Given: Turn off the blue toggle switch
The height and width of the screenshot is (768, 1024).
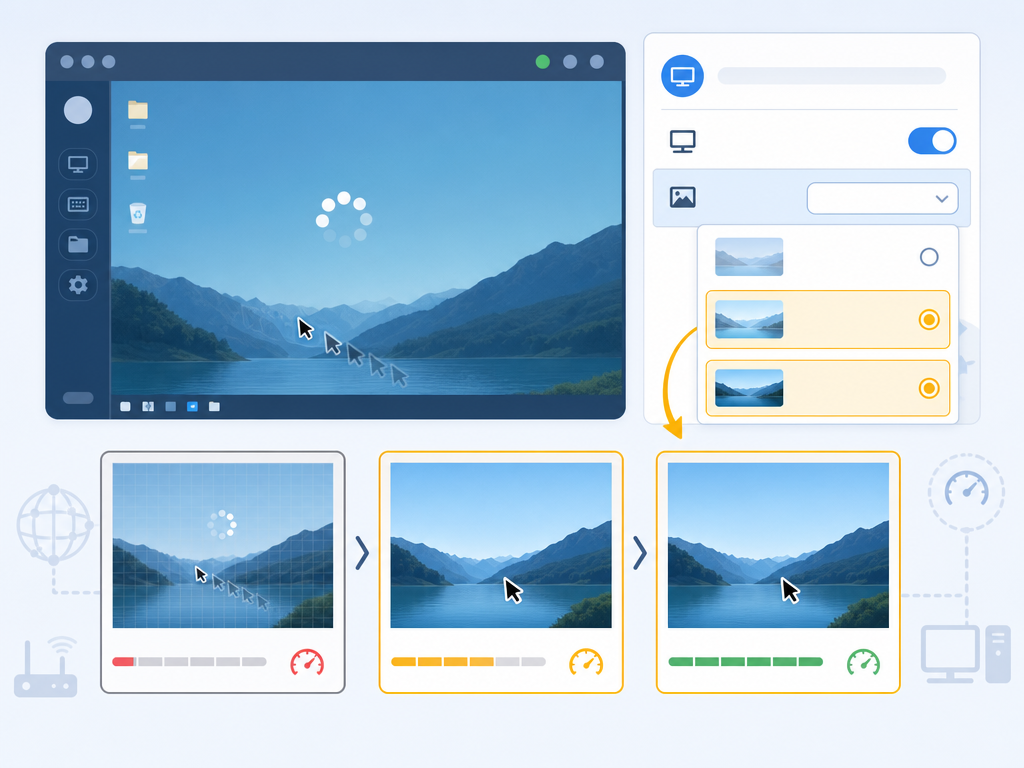Looking at the screenshot, I should 932,141.
